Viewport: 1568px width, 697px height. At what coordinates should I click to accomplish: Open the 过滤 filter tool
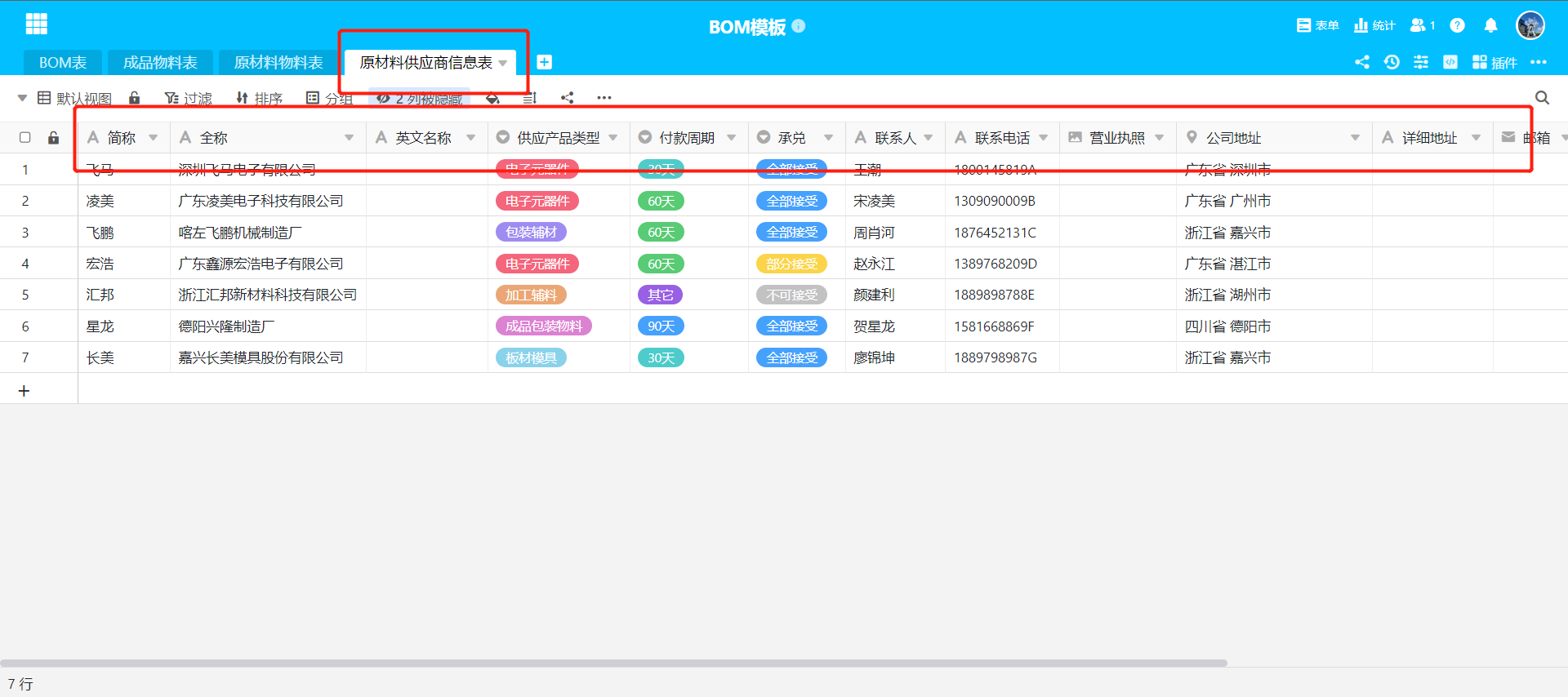[x=188, y=98]
